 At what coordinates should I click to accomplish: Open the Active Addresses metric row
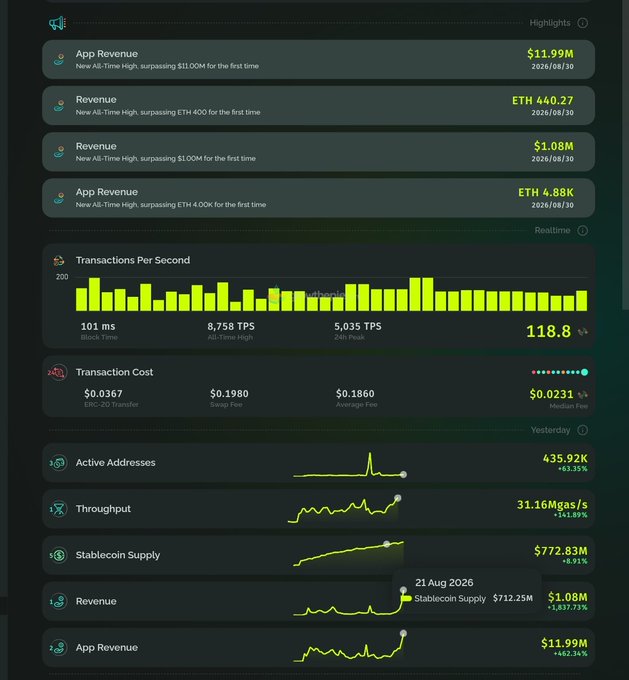click(318, 463)
